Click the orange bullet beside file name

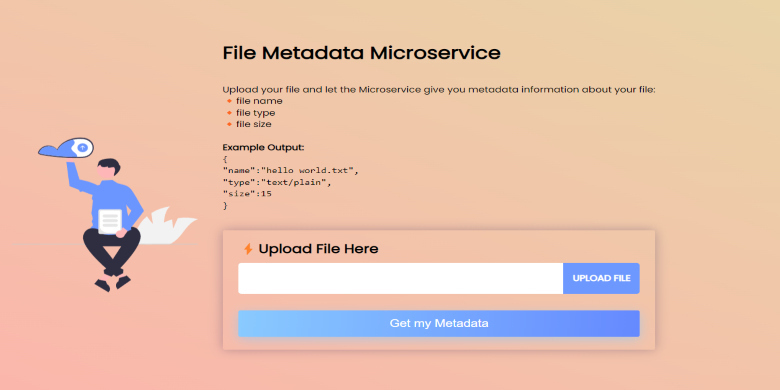pyautogui.click(x=229, y=101)
